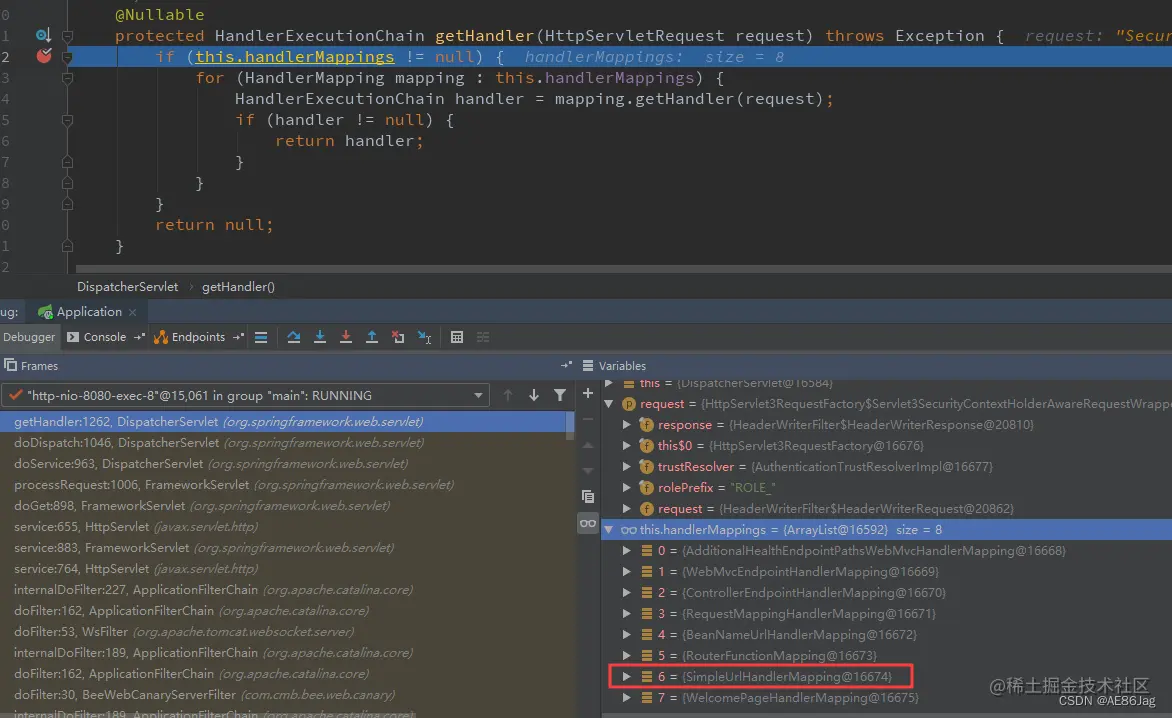Click the Spring leaf icon in Application tab
The height and width of the screenshot is (718, 1172).
point(46,312)
